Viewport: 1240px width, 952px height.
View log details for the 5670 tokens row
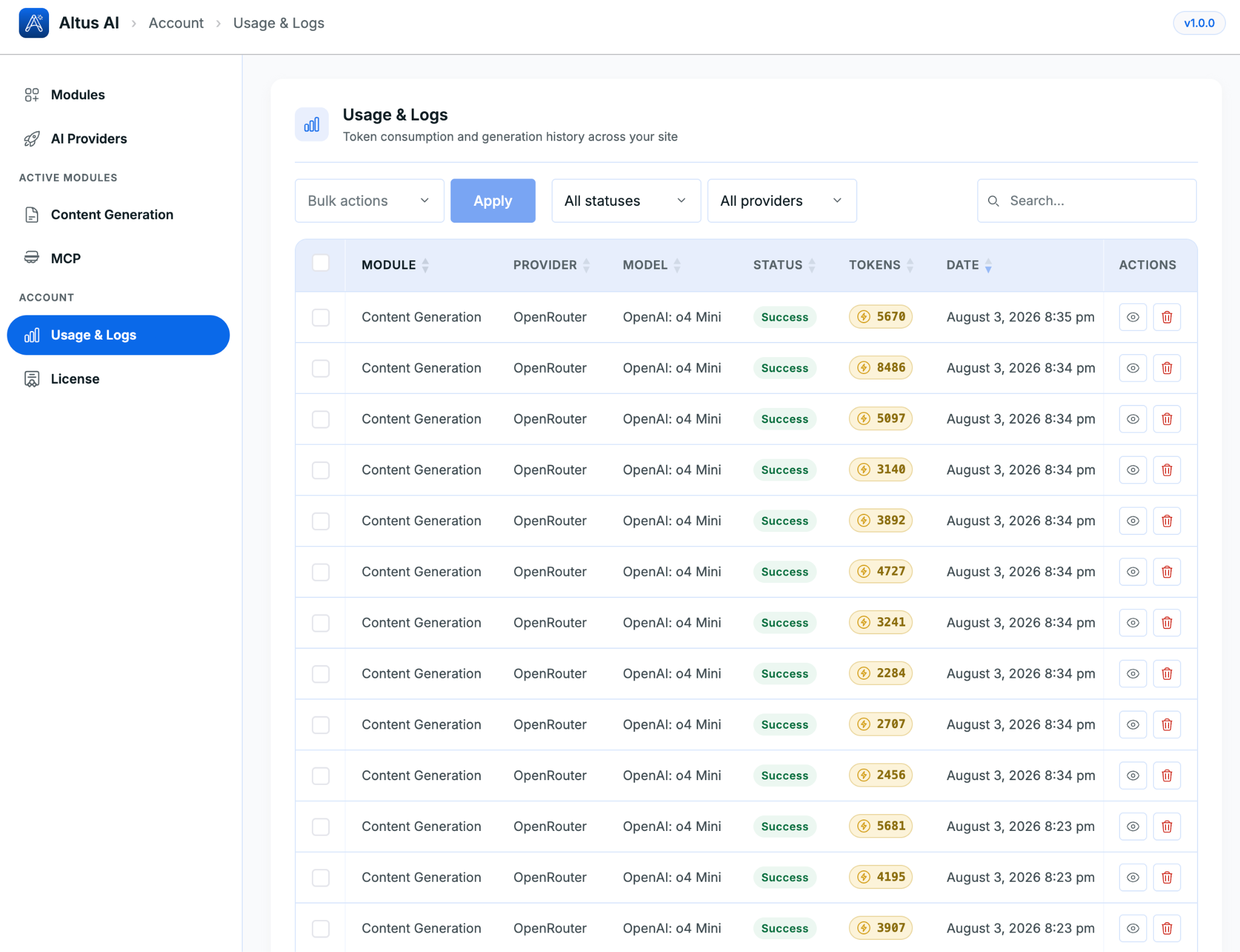click(x=1133, y=317)
